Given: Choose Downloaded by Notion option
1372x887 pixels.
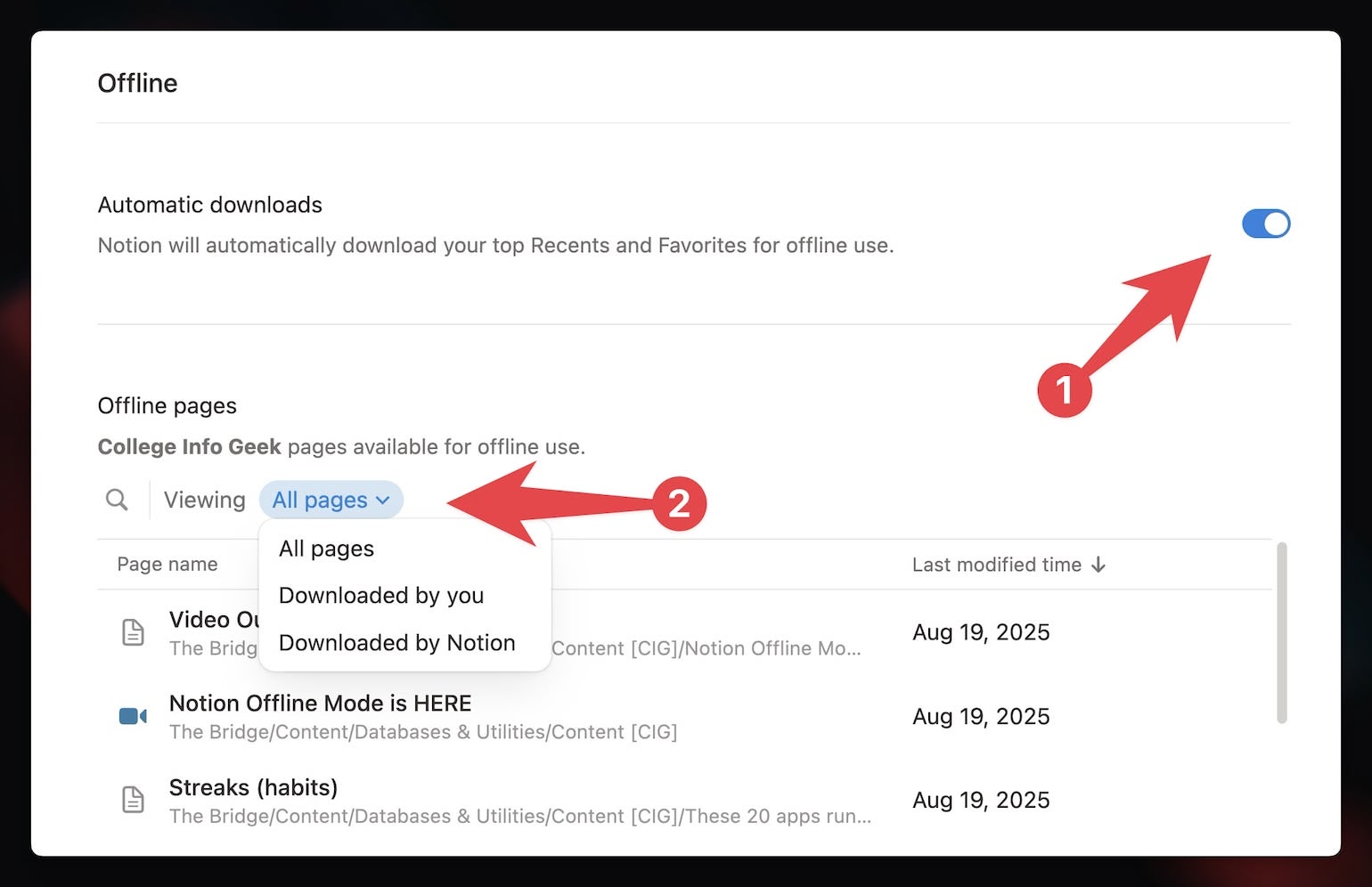Looking at the screenshot, I should pos(396,643).
